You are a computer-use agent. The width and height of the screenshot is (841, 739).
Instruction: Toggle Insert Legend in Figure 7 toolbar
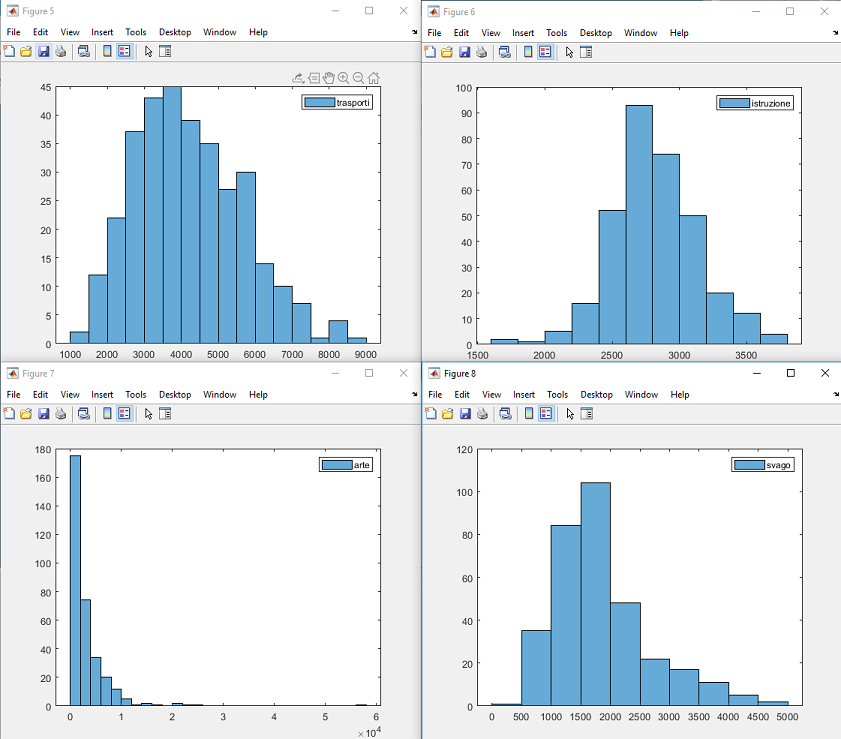pyautogui.click(x=124, y=413)
